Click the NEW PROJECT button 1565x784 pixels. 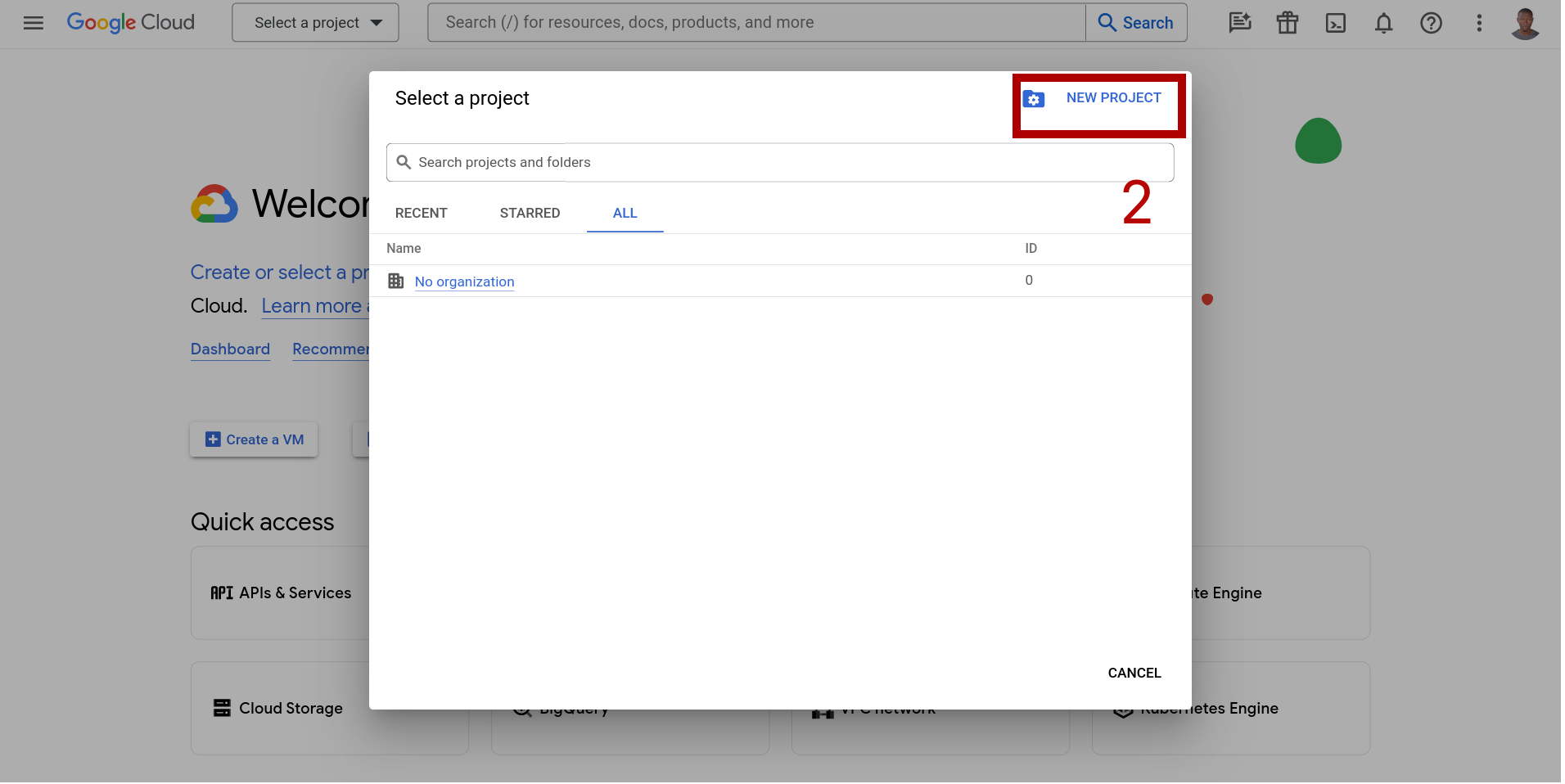pos(1099,99)
